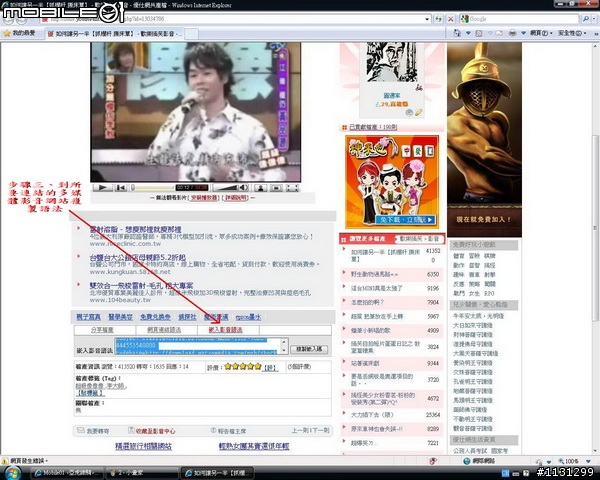
Task: Switch to the 嵌入影音語法 tab
Action: click(225, 330)
